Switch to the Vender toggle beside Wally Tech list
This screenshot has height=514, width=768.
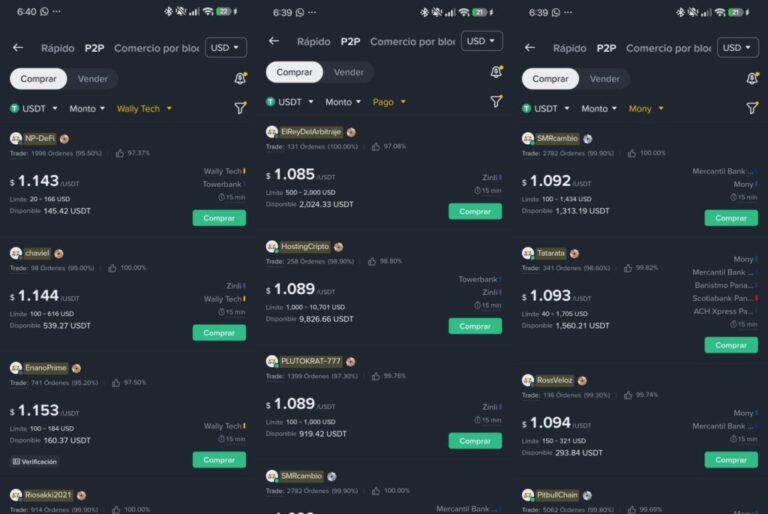tap(93, 79)
